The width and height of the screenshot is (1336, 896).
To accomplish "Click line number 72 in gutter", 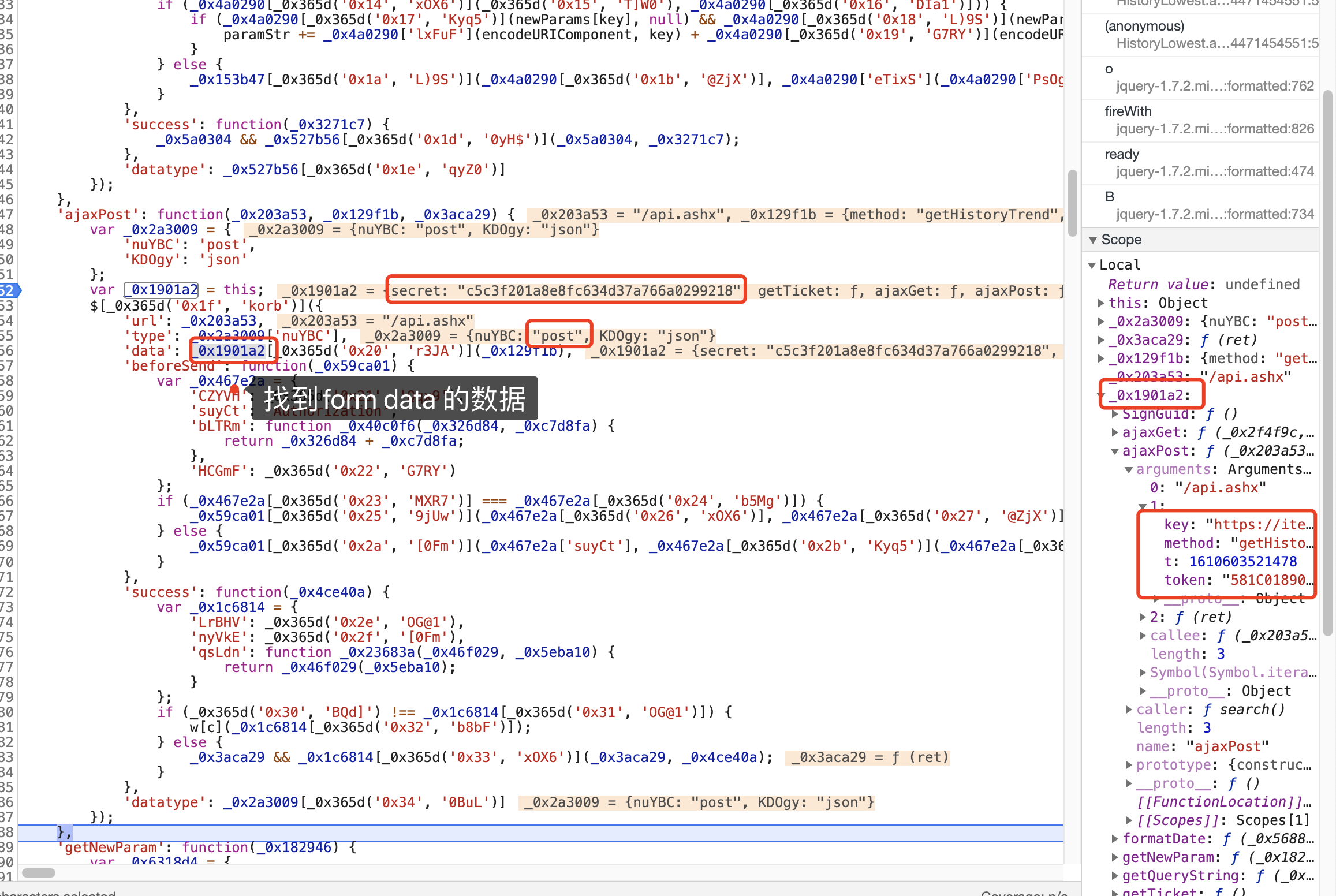I will coord(7,592).
